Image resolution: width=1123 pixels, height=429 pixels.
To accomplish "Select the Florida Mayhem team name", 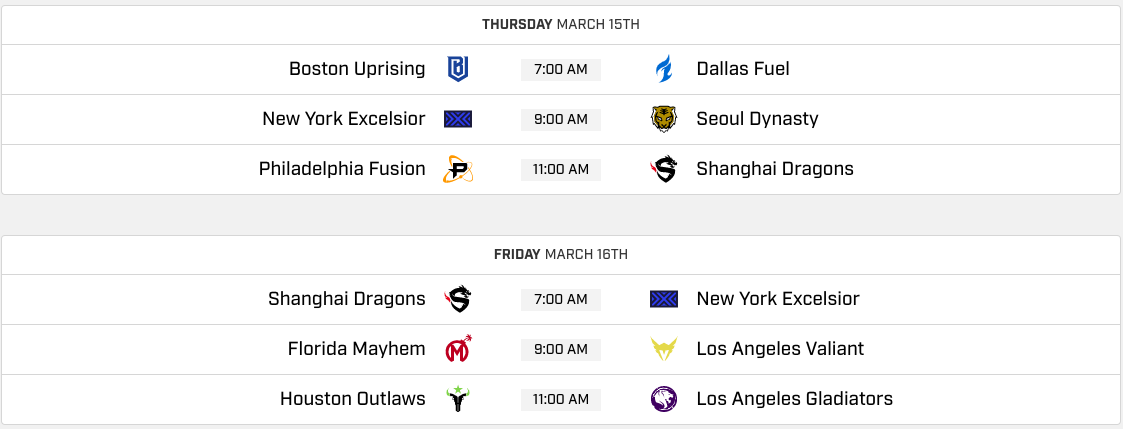I will pyautogui.click(x=356, y=349).
